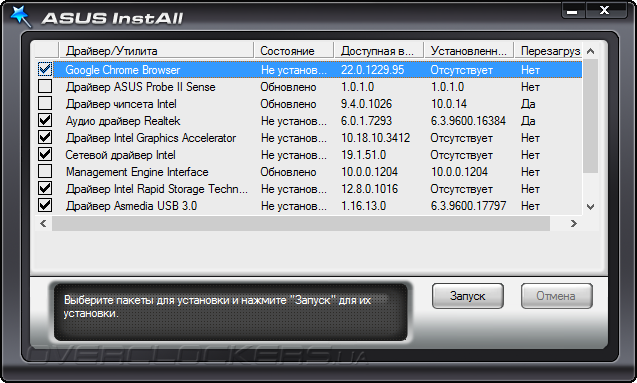This screenshot has width=637, height=383.
Task: Sort by the Драйвер/Утилита column header
Action: point(156,51)
